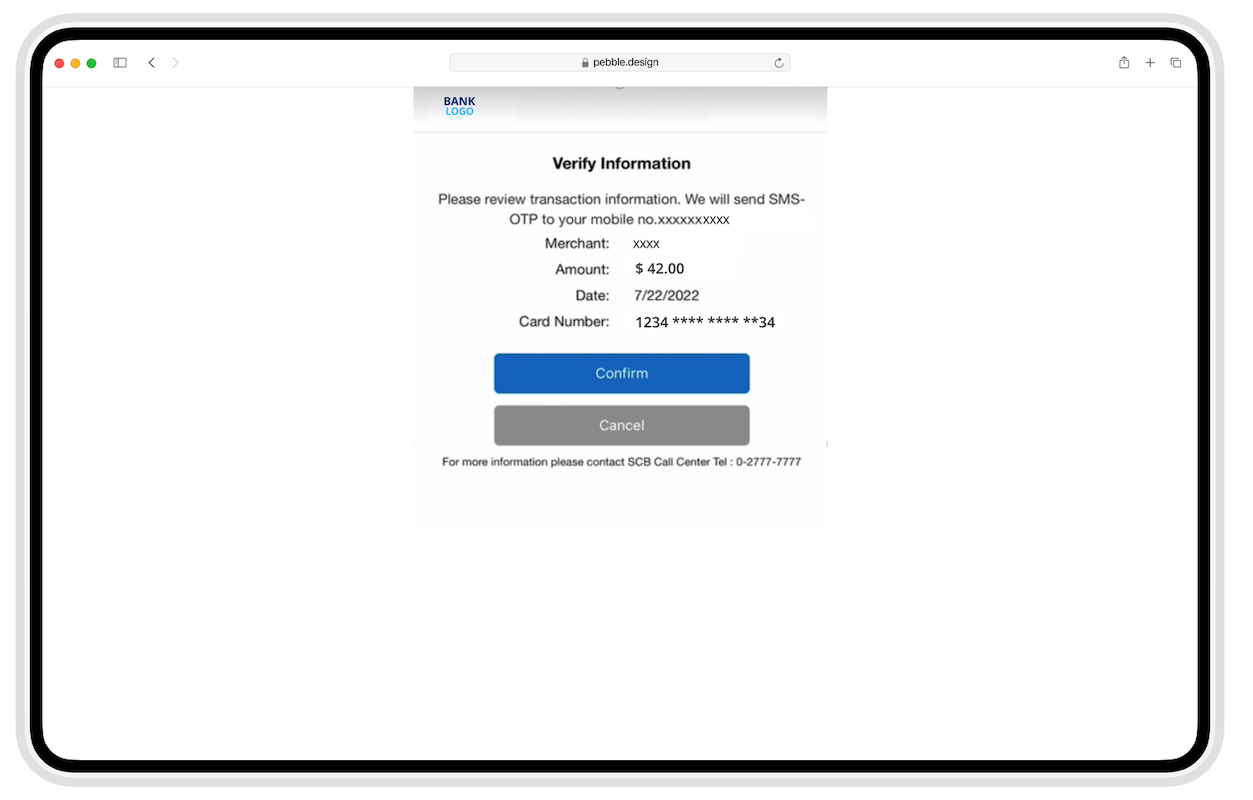
Task: Click the Bank Logo image
Action: (460, 106)
